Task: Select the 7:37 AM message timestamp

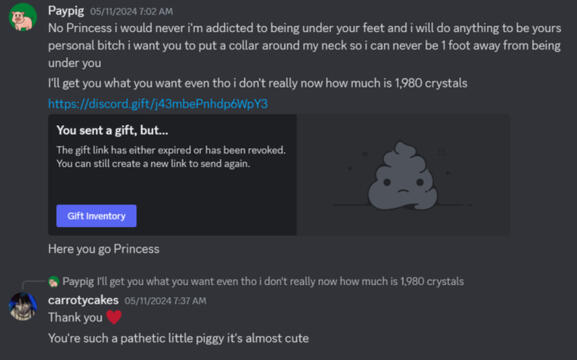Action: click(x=165, y=301)
